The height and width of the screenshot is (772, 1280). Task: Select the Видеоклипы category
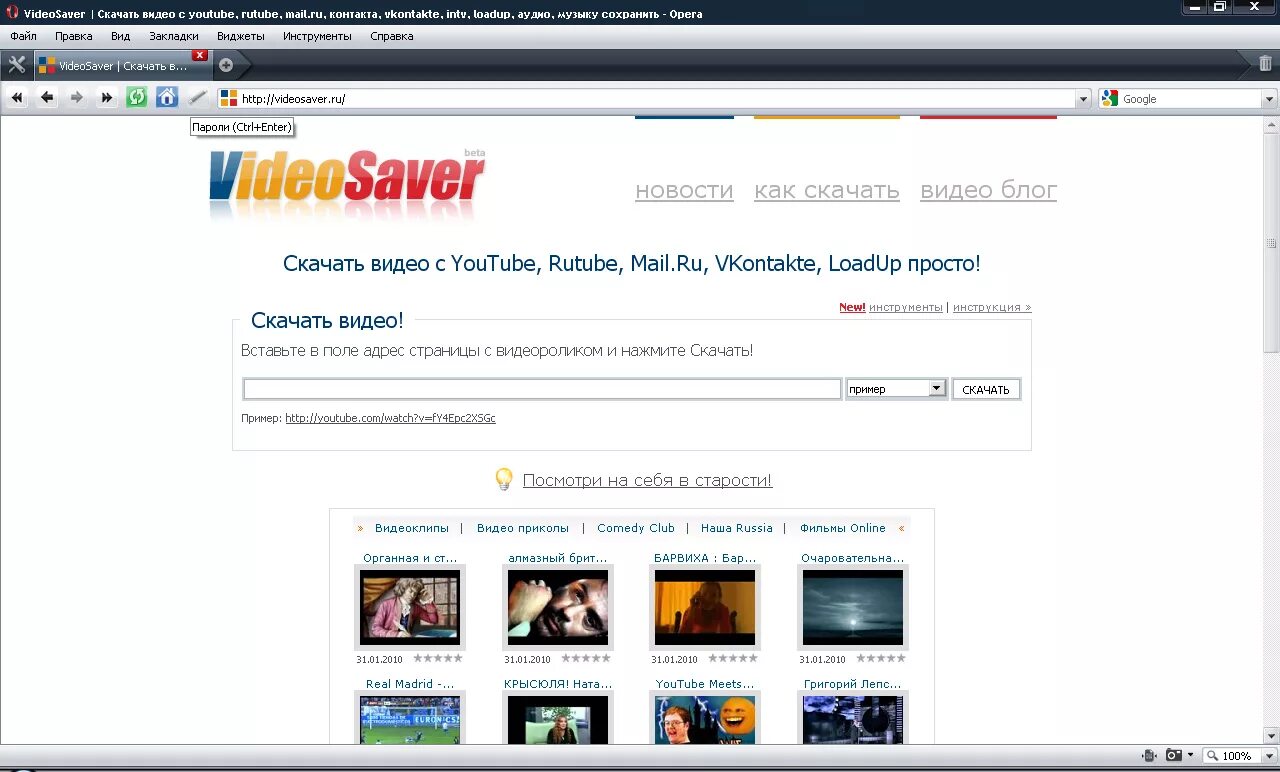pyautogui.click(x=411, y=528)
